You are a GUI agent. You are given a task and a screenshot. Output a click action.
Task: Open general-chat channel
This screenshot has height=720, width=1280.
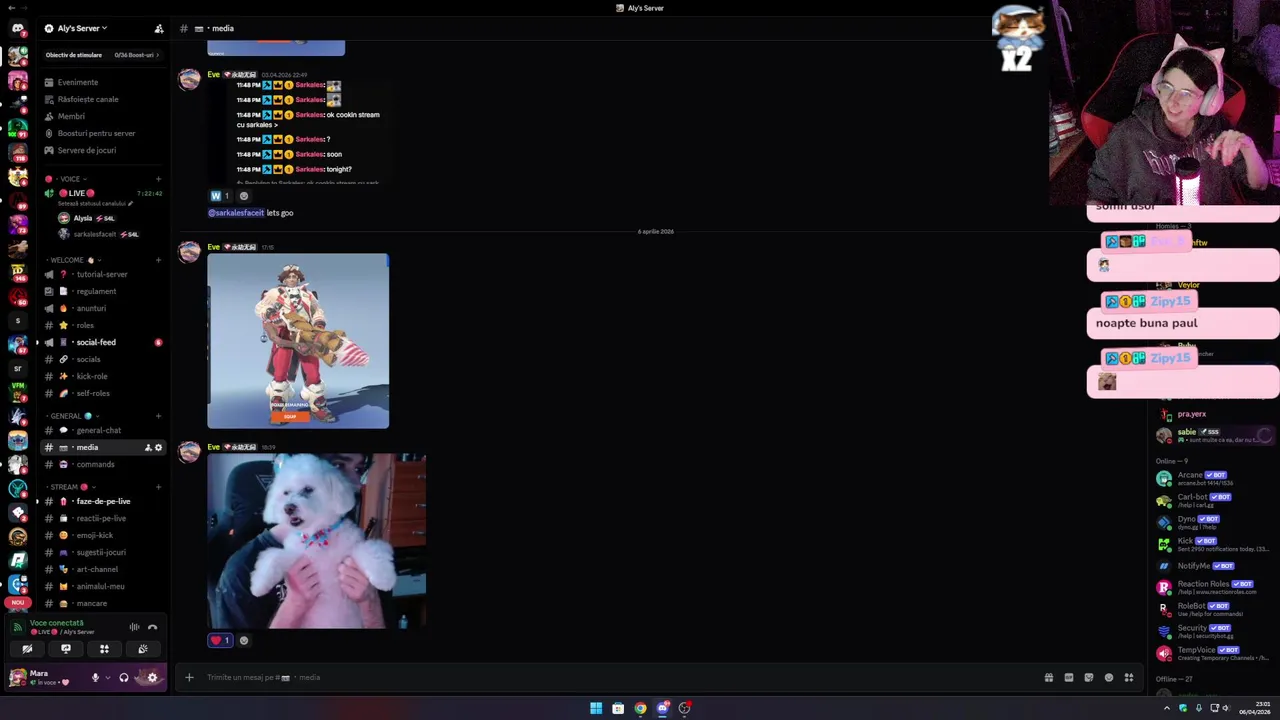coord(99,430)
